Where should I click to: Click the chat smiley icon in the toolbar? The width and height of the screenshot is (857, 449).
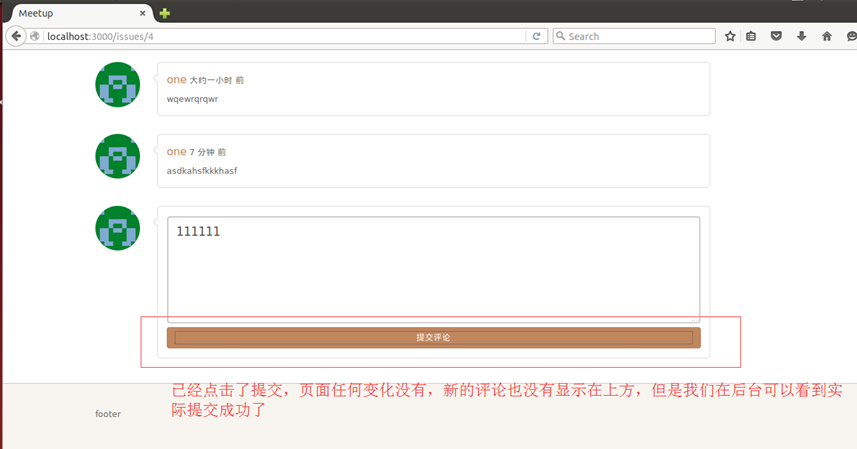point(852,36)
